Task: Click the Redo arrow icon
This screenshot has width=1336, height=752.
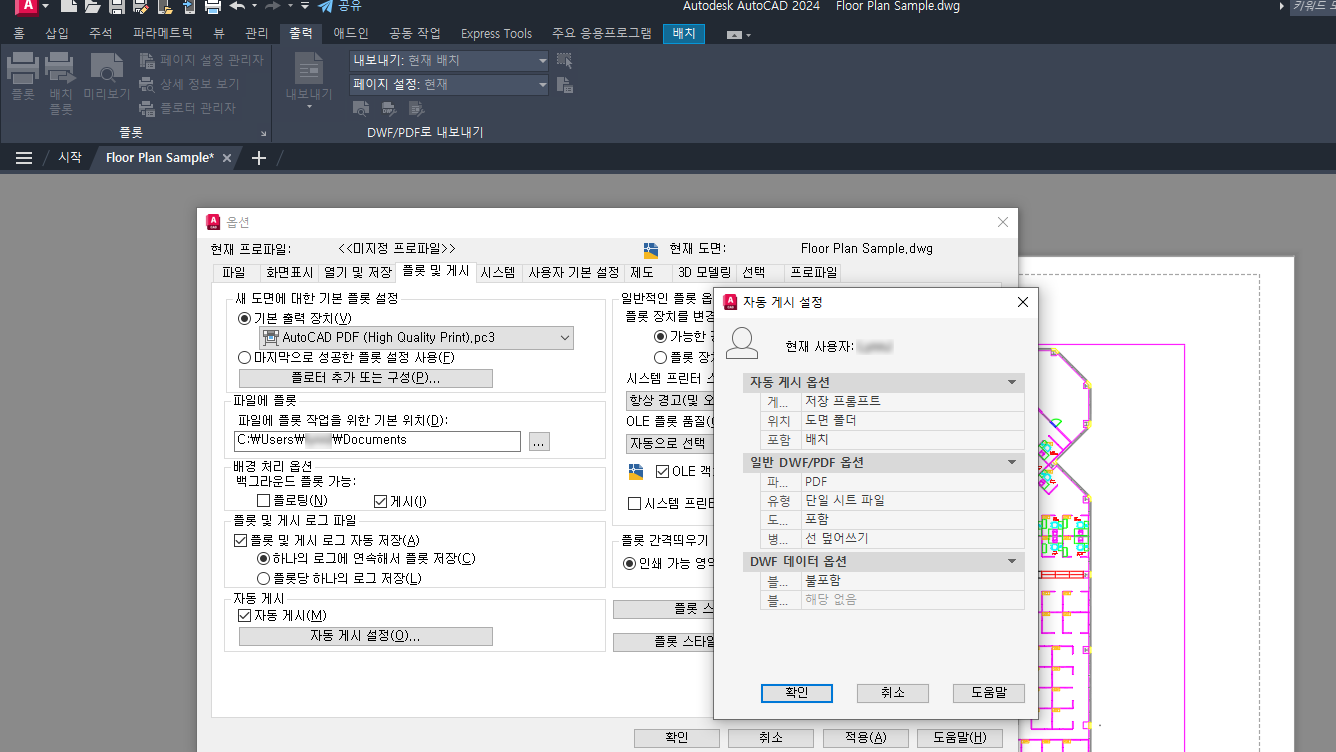Action: pos(272,6)
